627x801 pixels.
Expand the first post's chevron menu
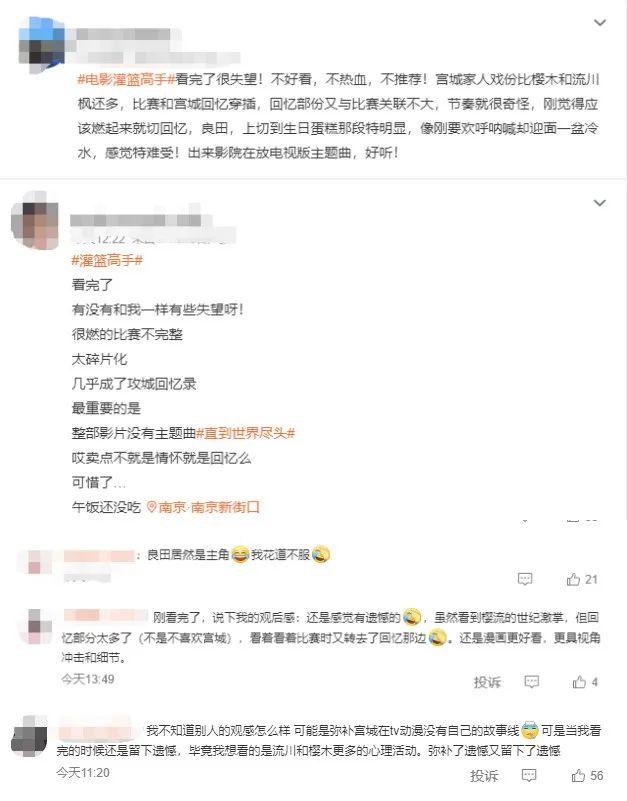(x=599, y=22)
